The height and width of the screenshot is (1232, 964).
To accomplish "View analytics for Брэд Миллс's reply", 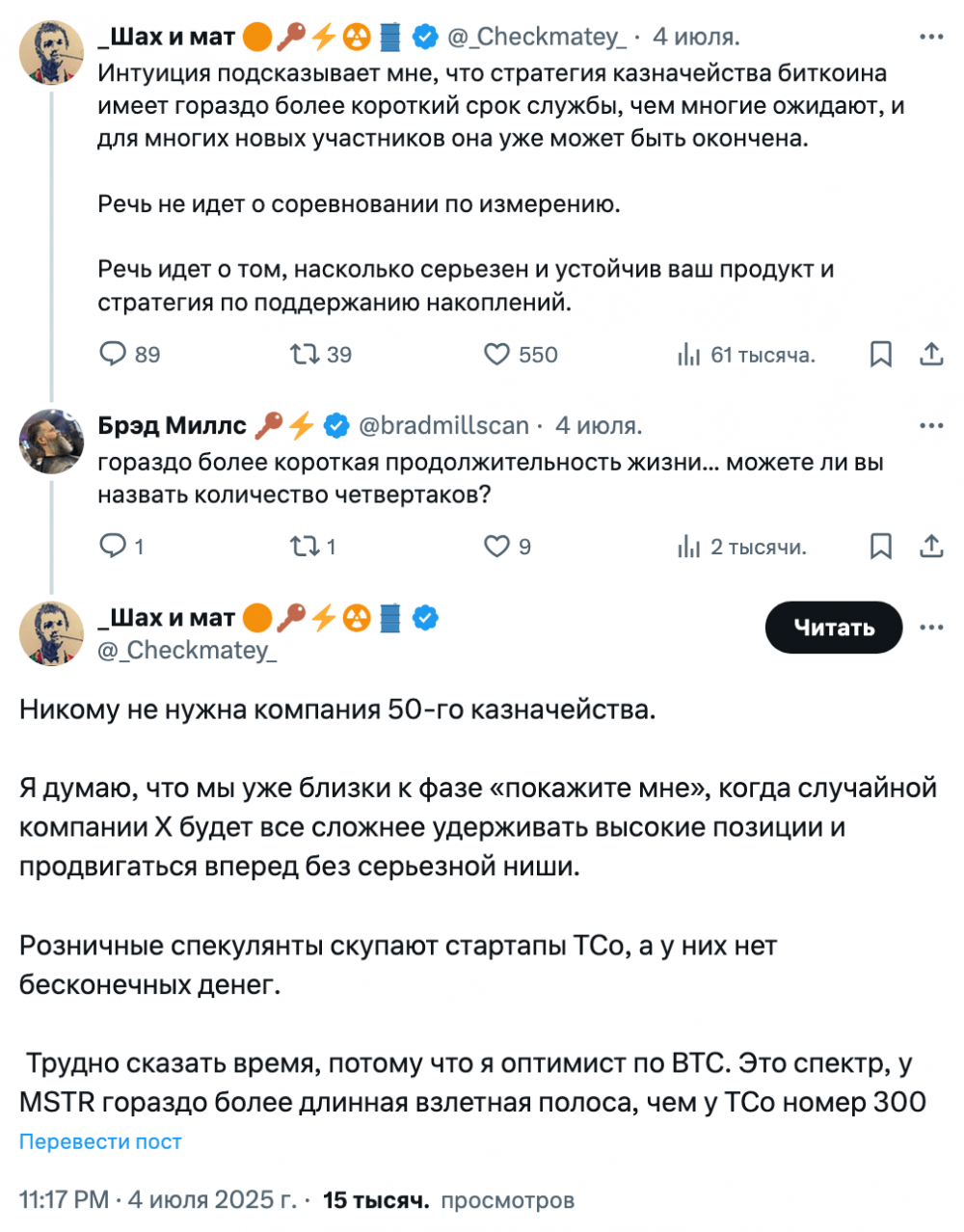I will tap(688, 547).
